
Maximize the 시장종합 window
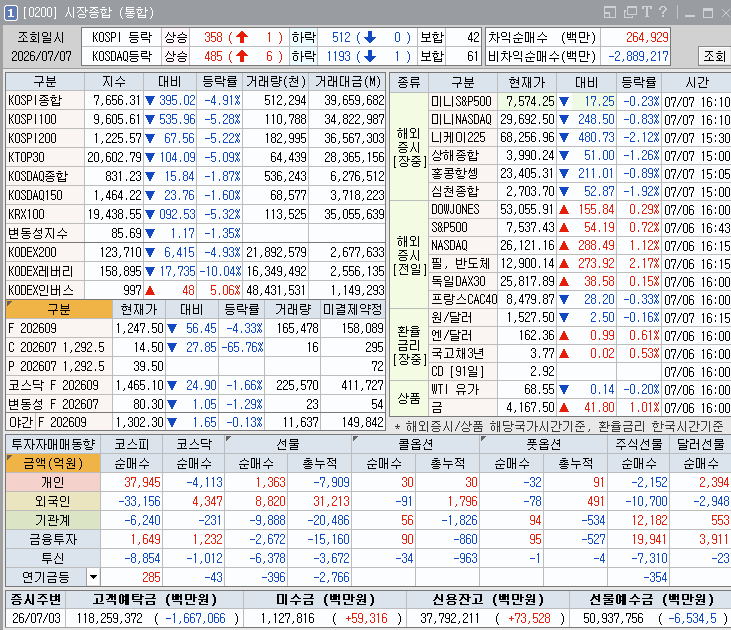[708, 13]
